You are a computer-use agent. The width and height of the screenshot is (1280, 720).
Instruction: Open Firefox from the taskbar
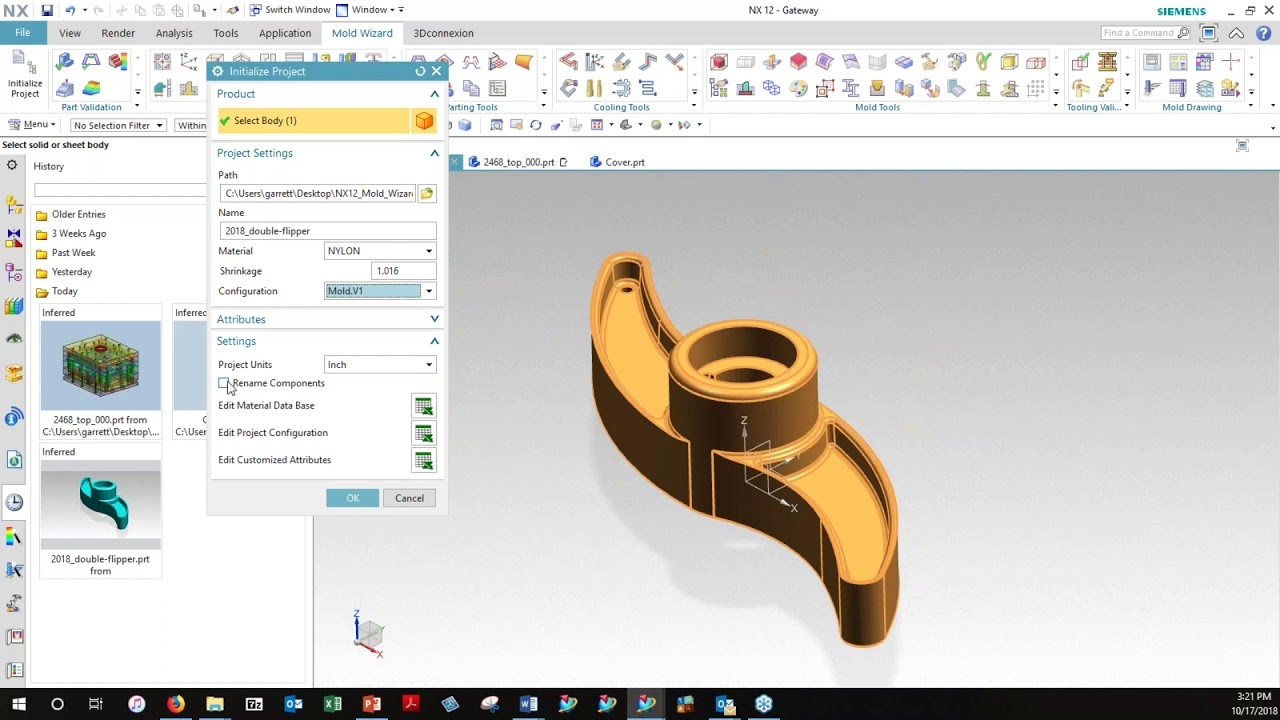pos(176,704)
